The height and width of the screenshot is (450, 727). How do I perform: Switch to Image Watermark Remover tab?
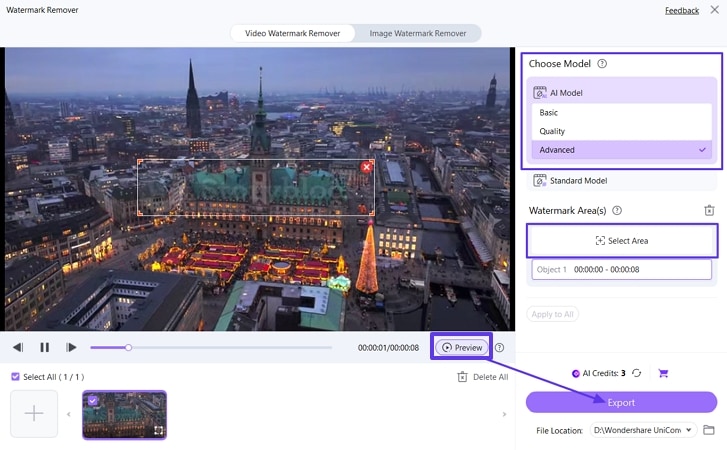418,33
